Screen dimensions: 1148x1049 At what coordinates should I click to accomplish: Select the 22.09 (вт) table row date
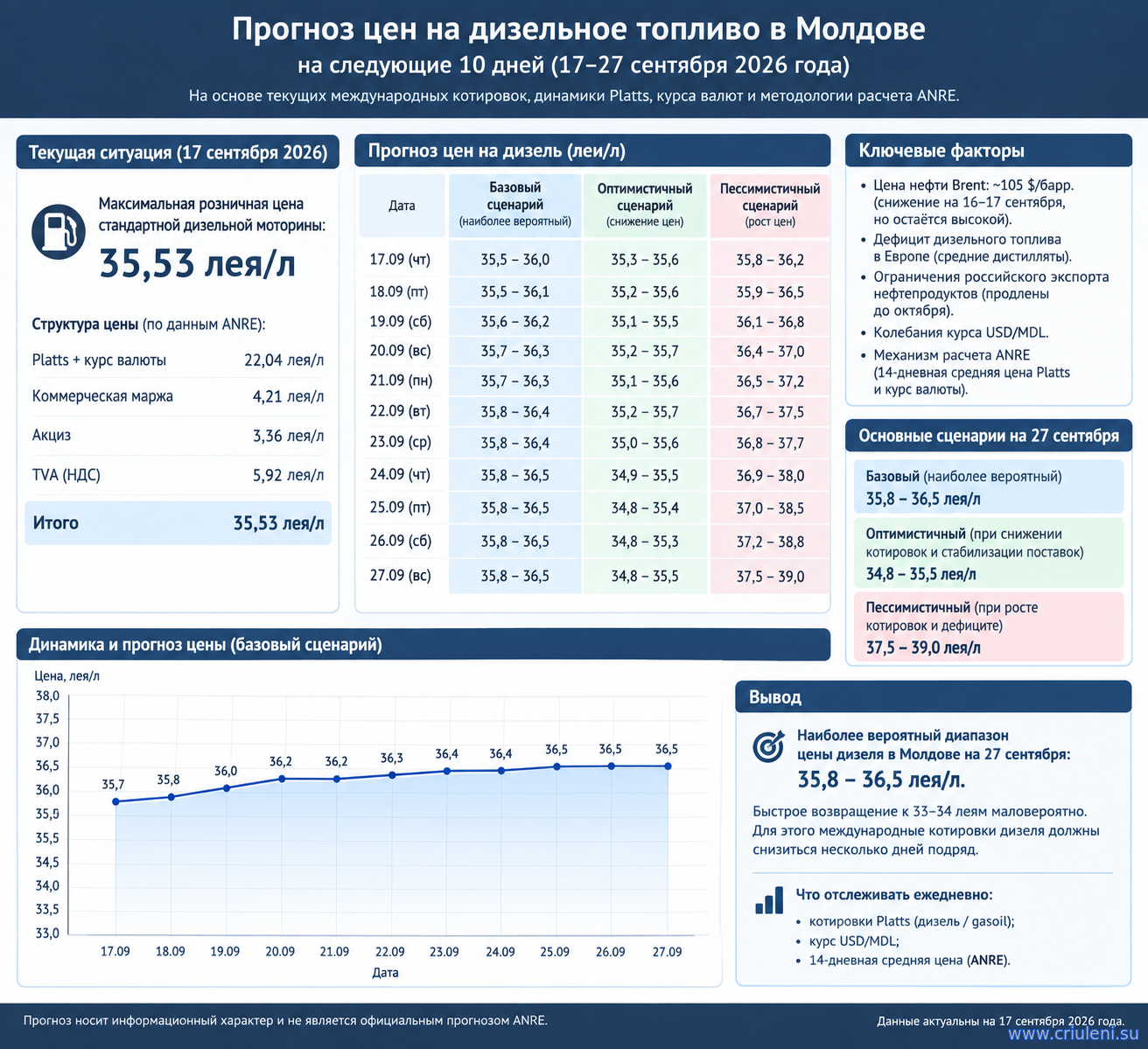click(401, 411)
